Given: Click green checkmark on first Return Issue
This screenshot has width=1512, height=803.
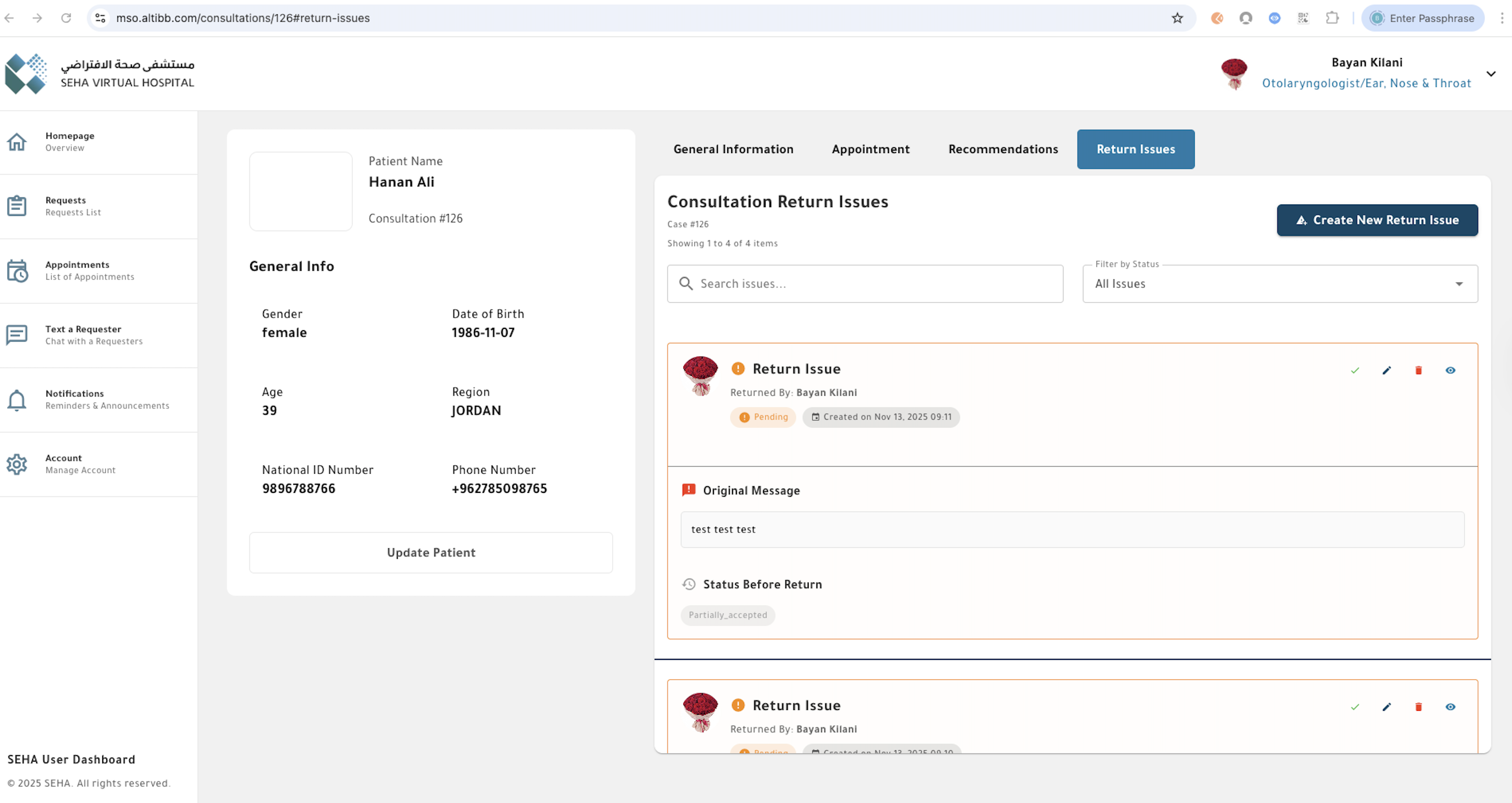Looking at the screenshot, I should click(1355, 370).
